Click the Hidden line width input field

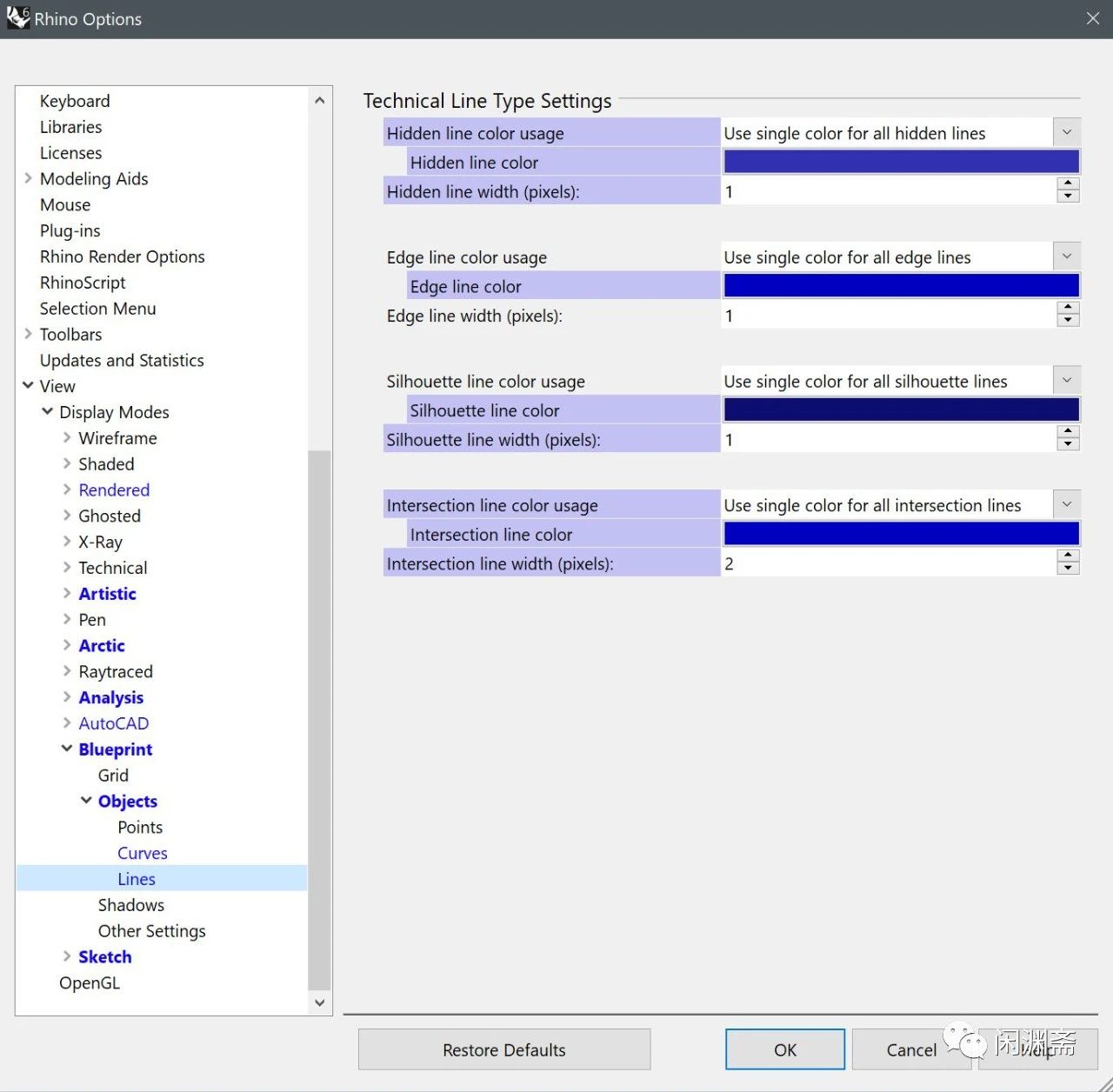point(889,191)
